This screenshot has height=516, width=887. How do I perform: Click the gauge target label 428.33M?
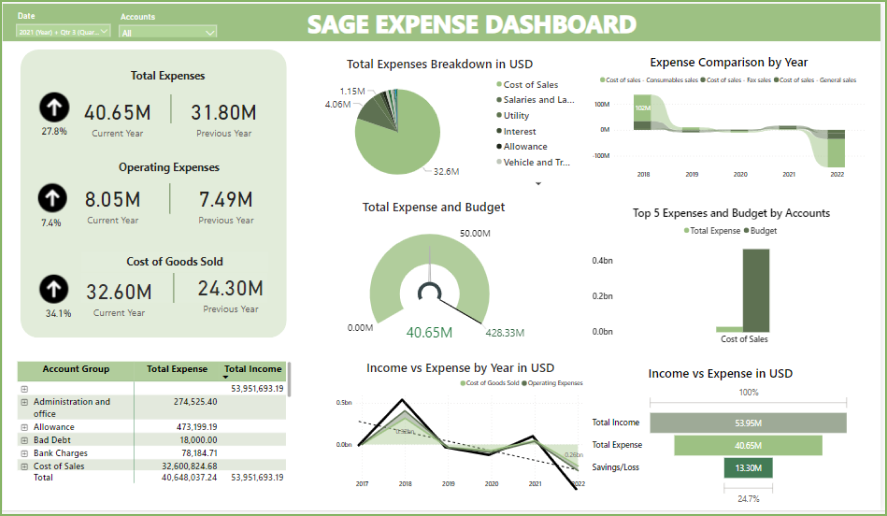coord(505,333)
